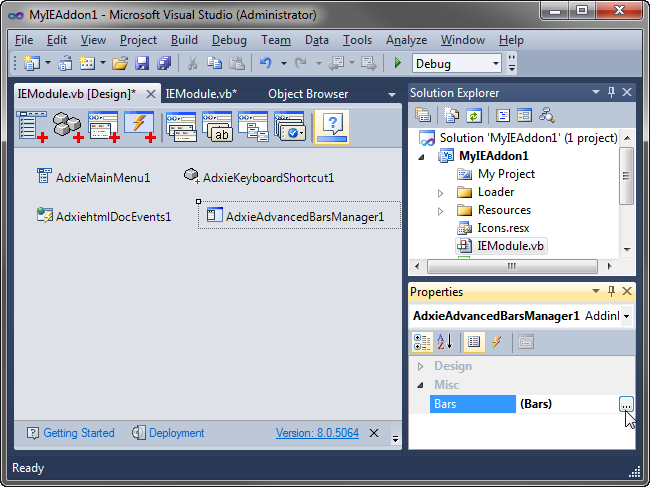This screenshot has height=487, width=650.
Task: Click the Version: 8.0.5064 link
Action: pos(317,433)
